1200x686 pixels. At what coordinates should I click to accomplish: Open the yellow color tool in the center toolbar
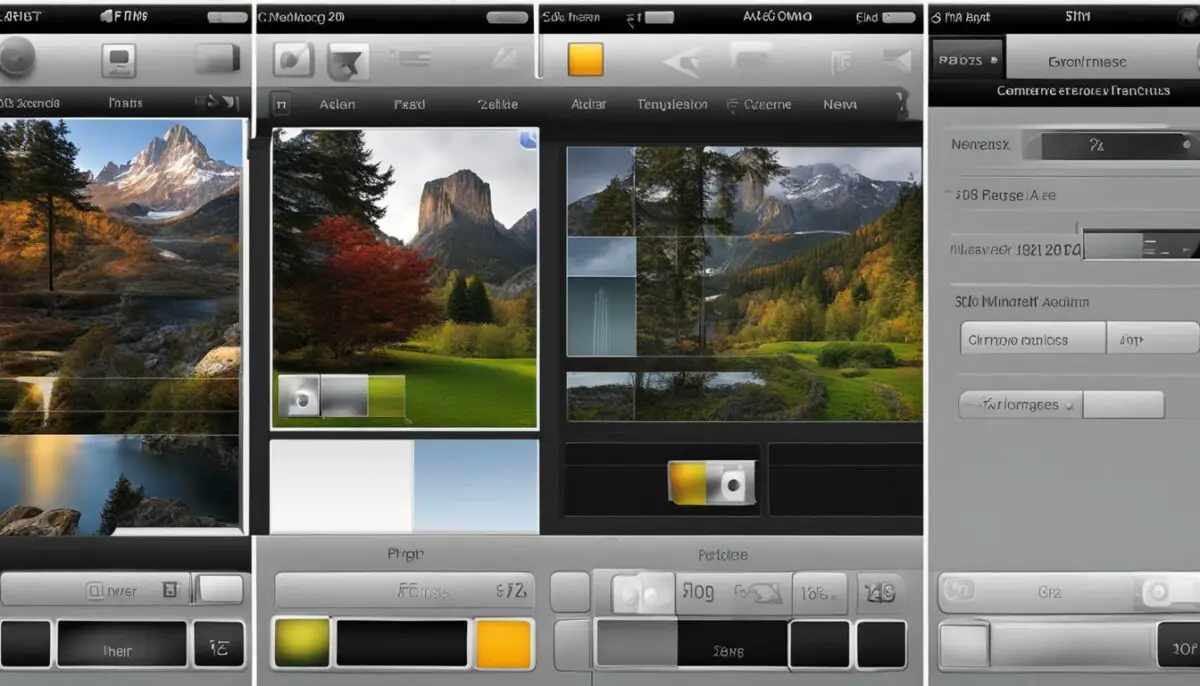[x=584, y=60]
